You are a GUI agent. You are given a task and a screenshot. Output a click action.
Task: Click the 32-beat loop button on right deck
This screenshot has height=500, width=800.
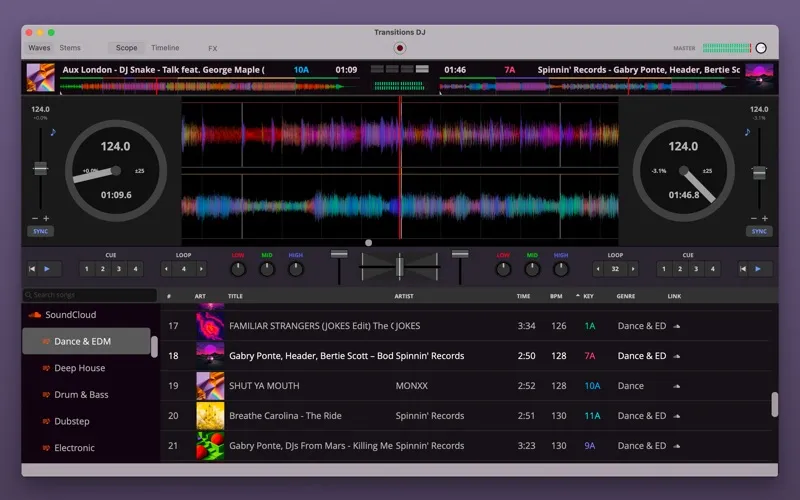click(x=615, y=269)
